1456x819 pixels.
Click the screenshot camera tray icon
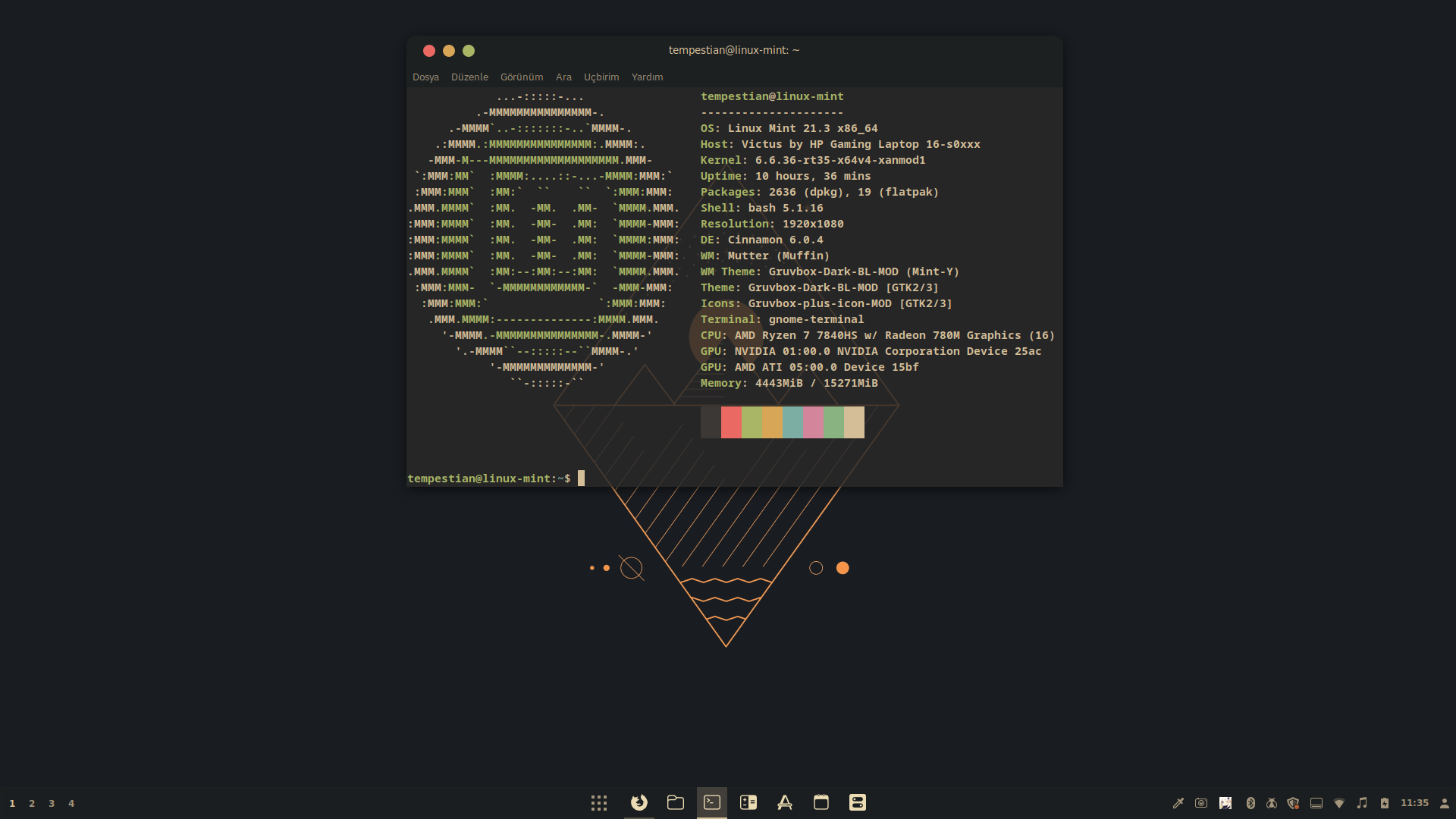click(x=1201, y=803)
